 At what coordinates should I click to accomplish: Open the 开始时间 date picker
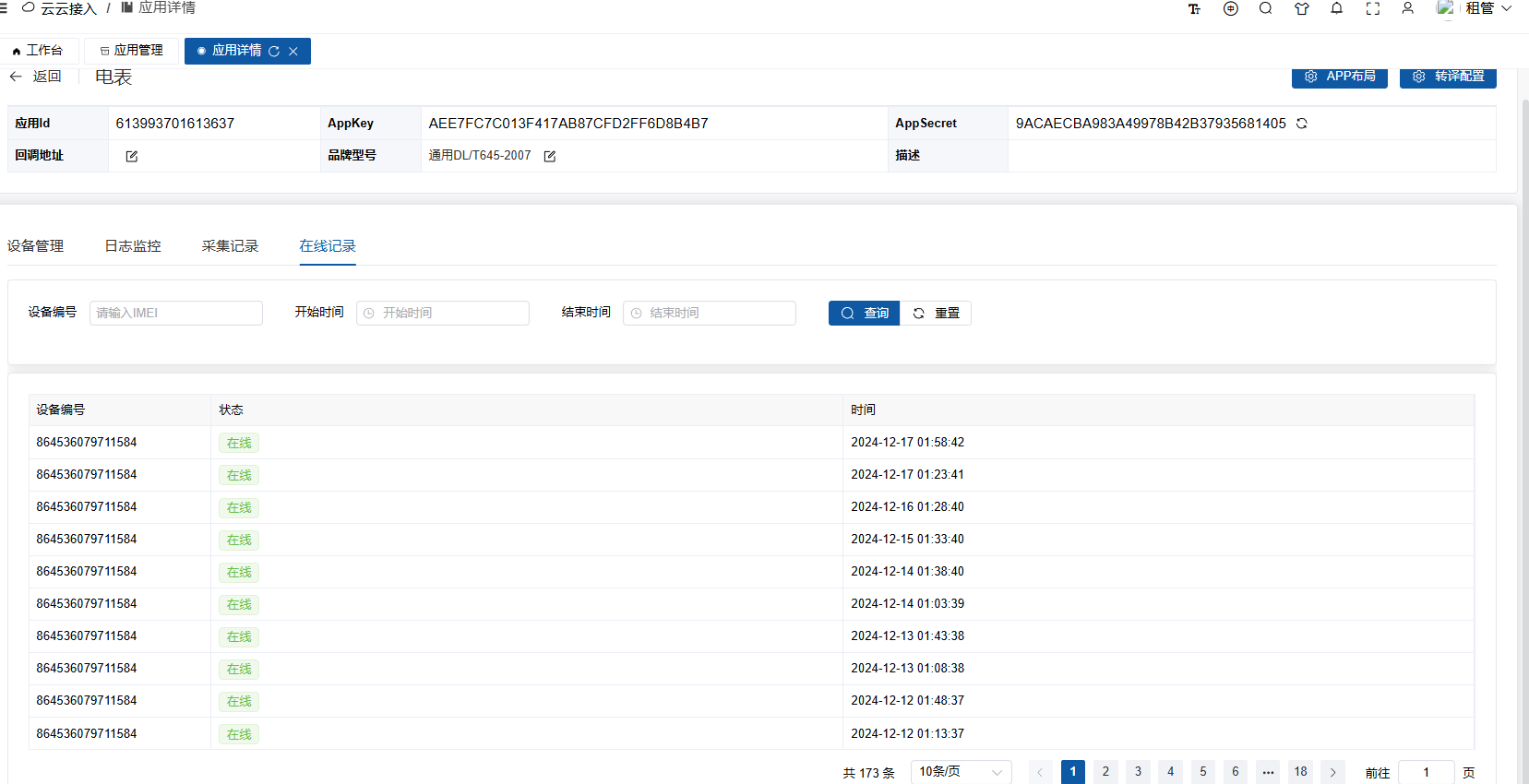(x=443, y=313)
